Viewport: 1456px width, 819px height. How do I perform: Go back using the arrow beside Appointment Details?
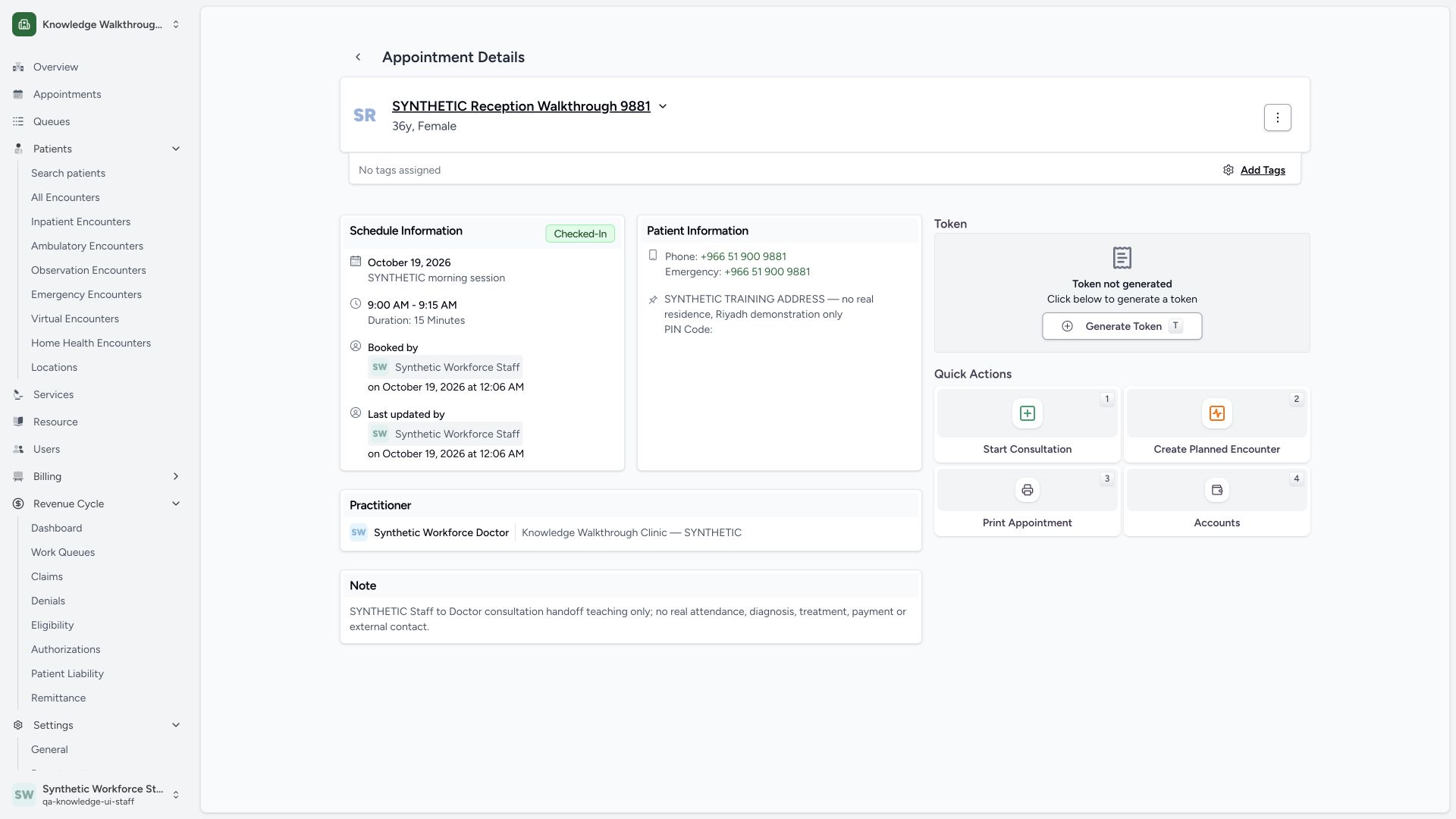click(358, 57)
